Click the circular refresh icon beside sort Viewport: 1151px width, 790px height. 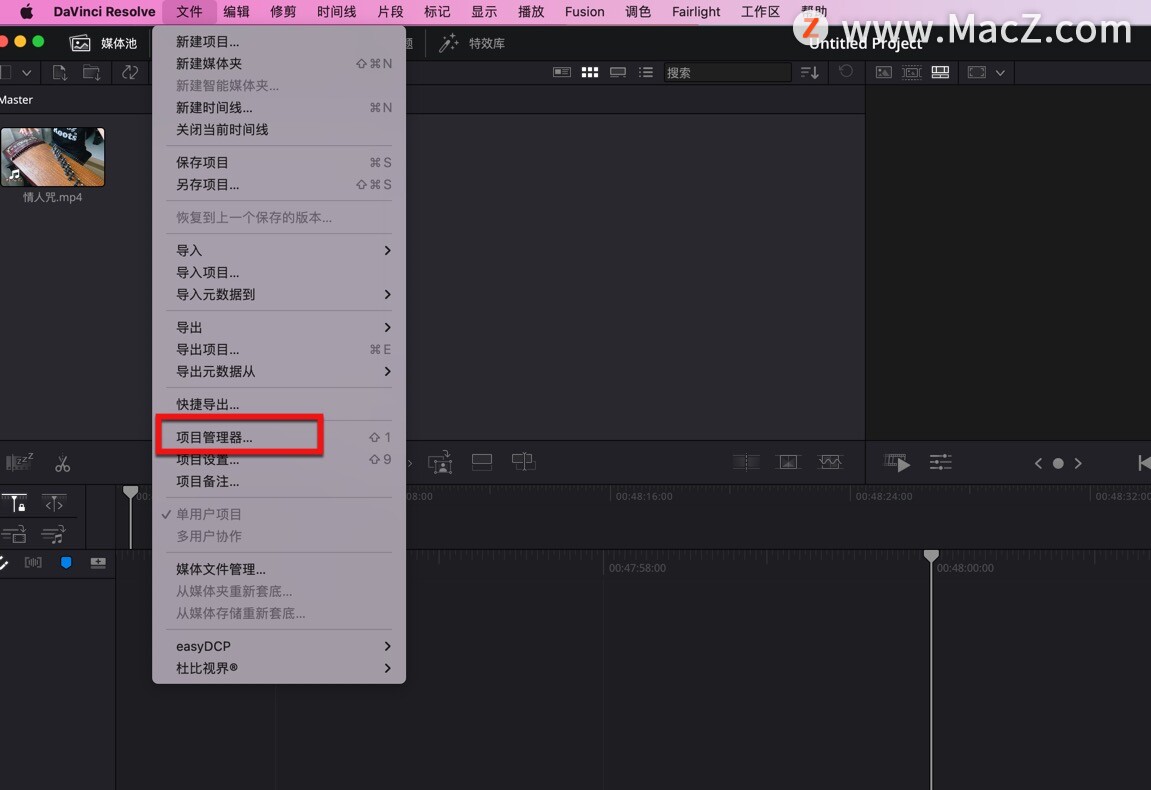(846, 71)
